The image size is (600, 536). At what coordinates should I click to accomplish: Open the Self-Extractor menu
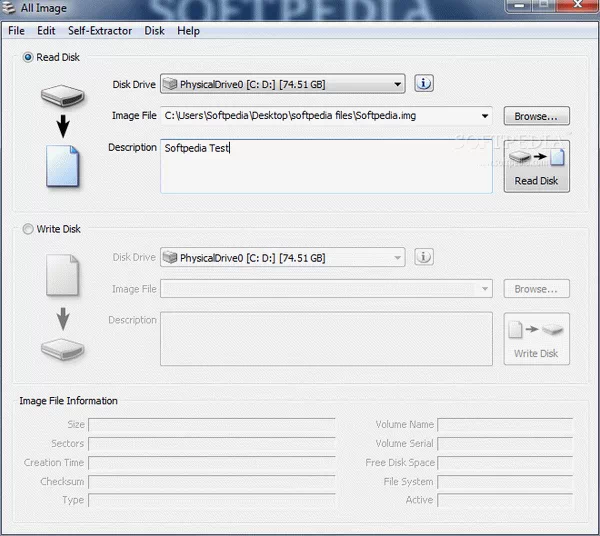[99, 31]
